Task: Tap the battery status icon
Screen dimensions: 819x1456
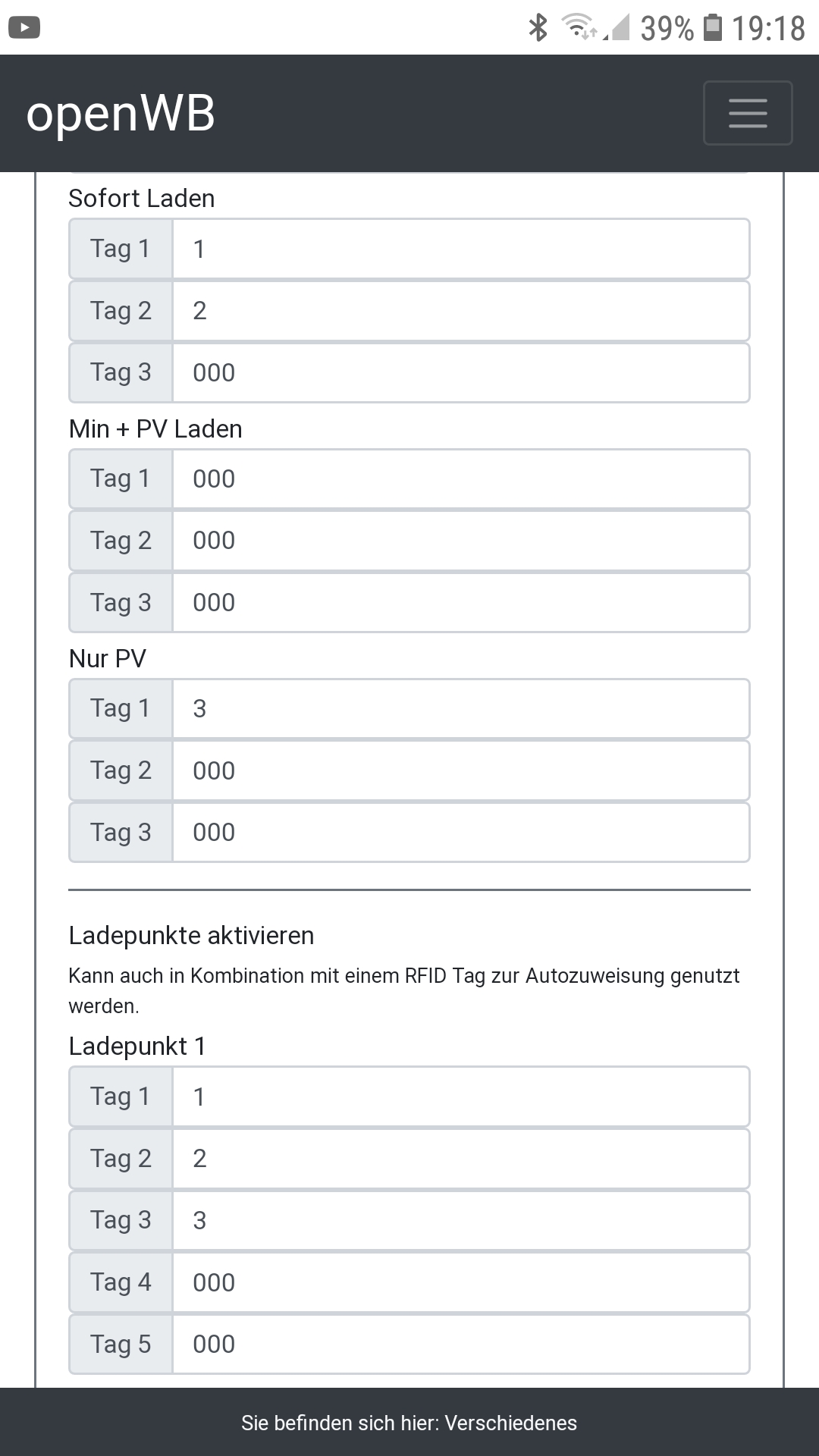Action: coord(713,27)
